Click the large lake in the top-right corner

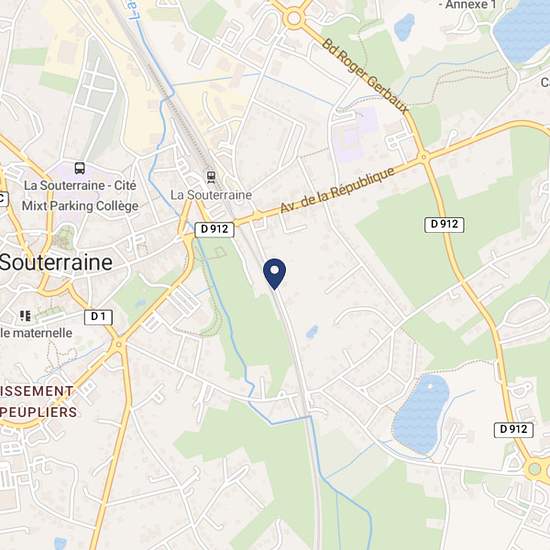(523, 32)
